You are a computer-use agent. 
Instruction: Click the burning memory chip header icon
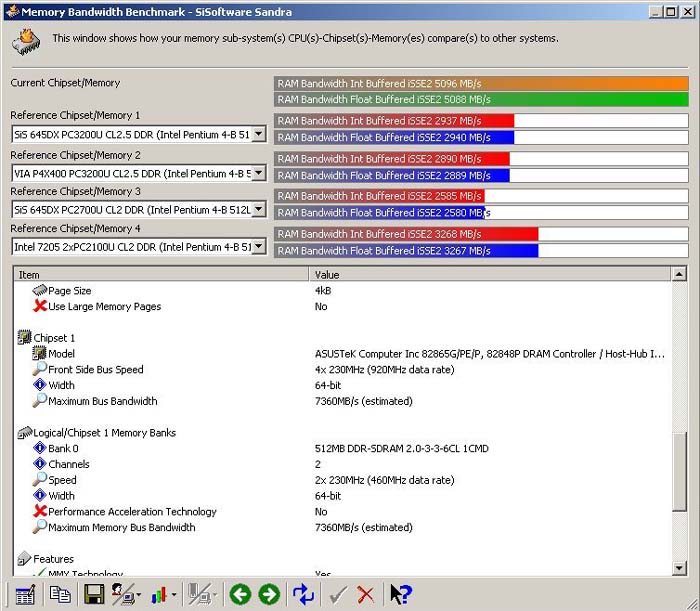26,42
